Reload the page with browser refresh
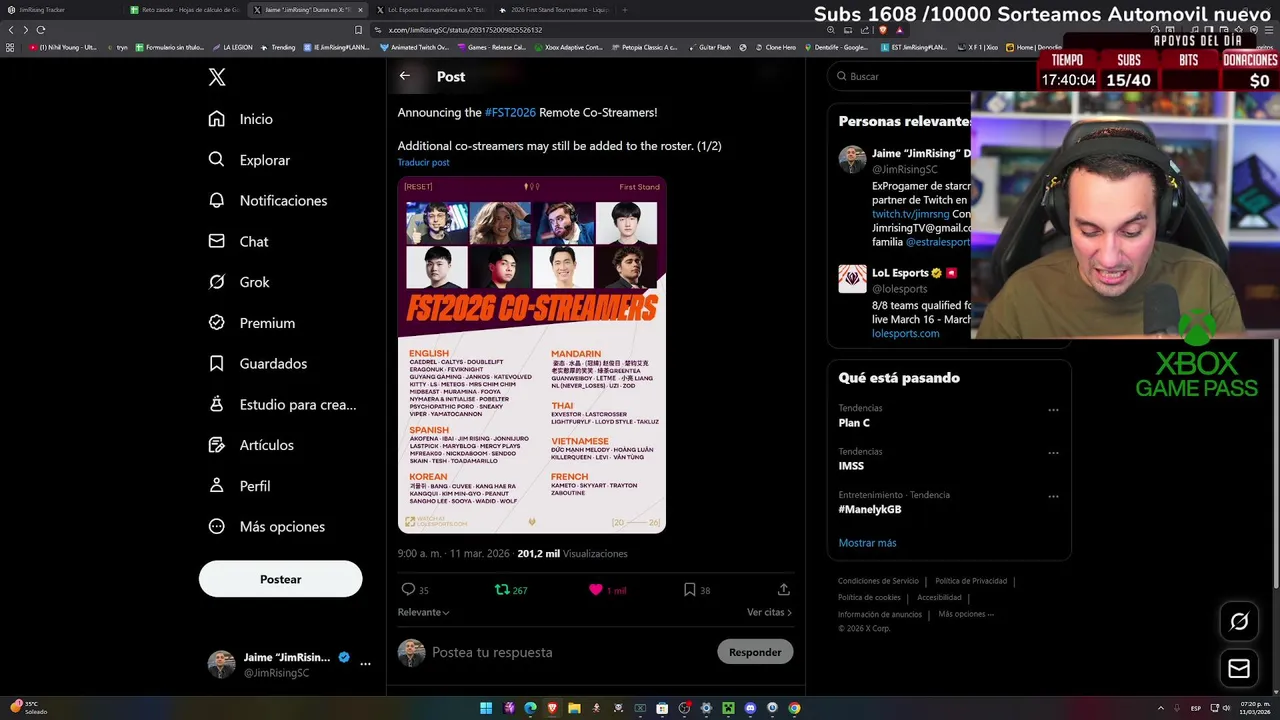The height and width of the screenshot is (720, 1280). coord(40,30)
